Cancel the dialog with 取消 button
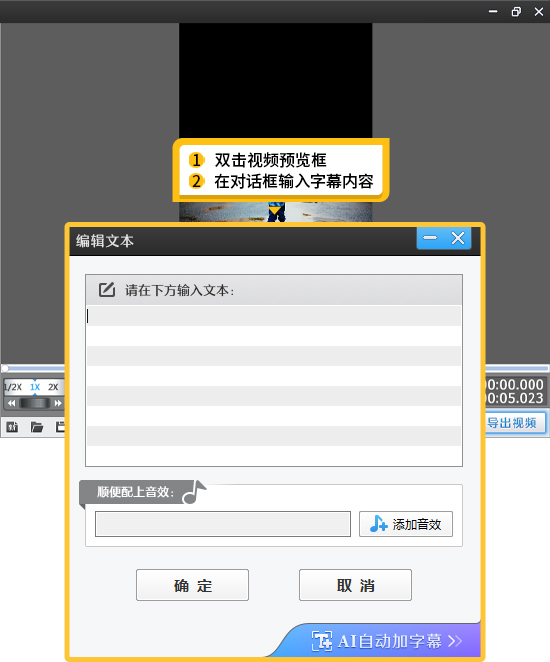The height and width of the screenshot is (662, 550). [355, 585]
